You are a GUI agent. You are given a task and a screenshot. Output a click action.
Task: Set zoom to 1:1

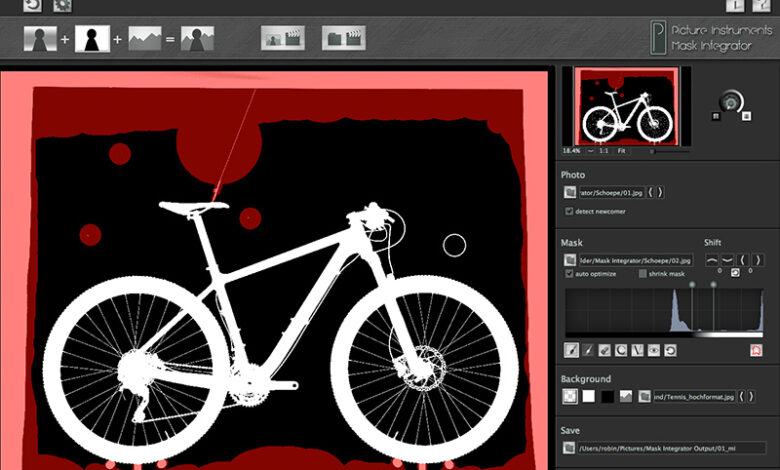pos(604,151)
